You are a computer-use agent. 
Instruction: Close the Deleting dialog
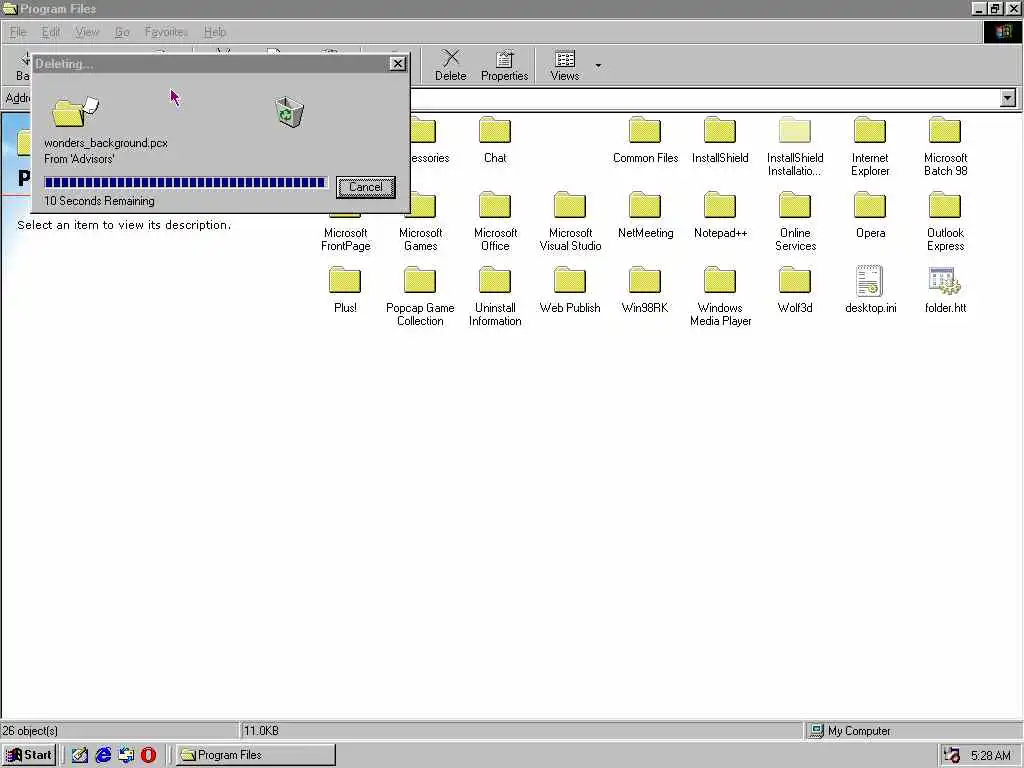(x=397, y=63)
